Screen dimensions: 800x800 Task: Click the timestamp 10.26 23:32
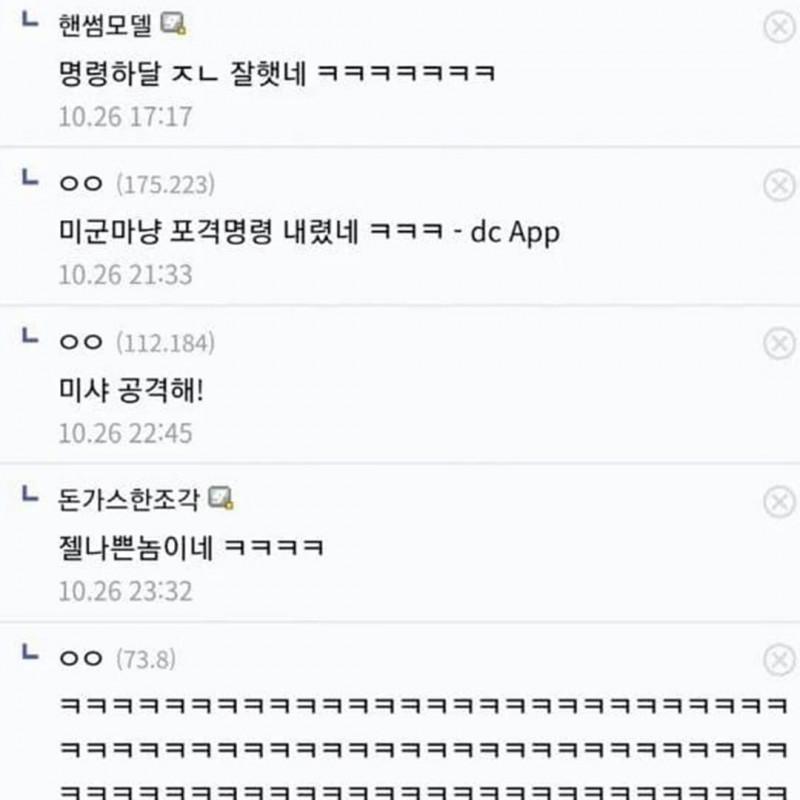click(126, 592)
